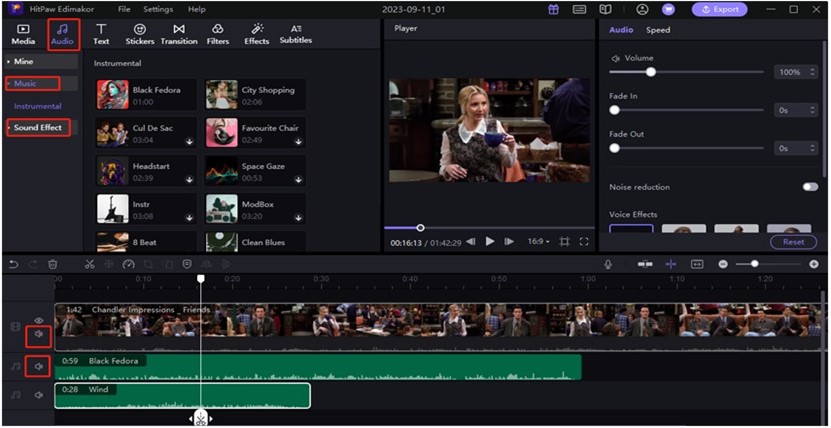Open the Settings menu
Screen dimensions: 831x428
coord(158,10)
